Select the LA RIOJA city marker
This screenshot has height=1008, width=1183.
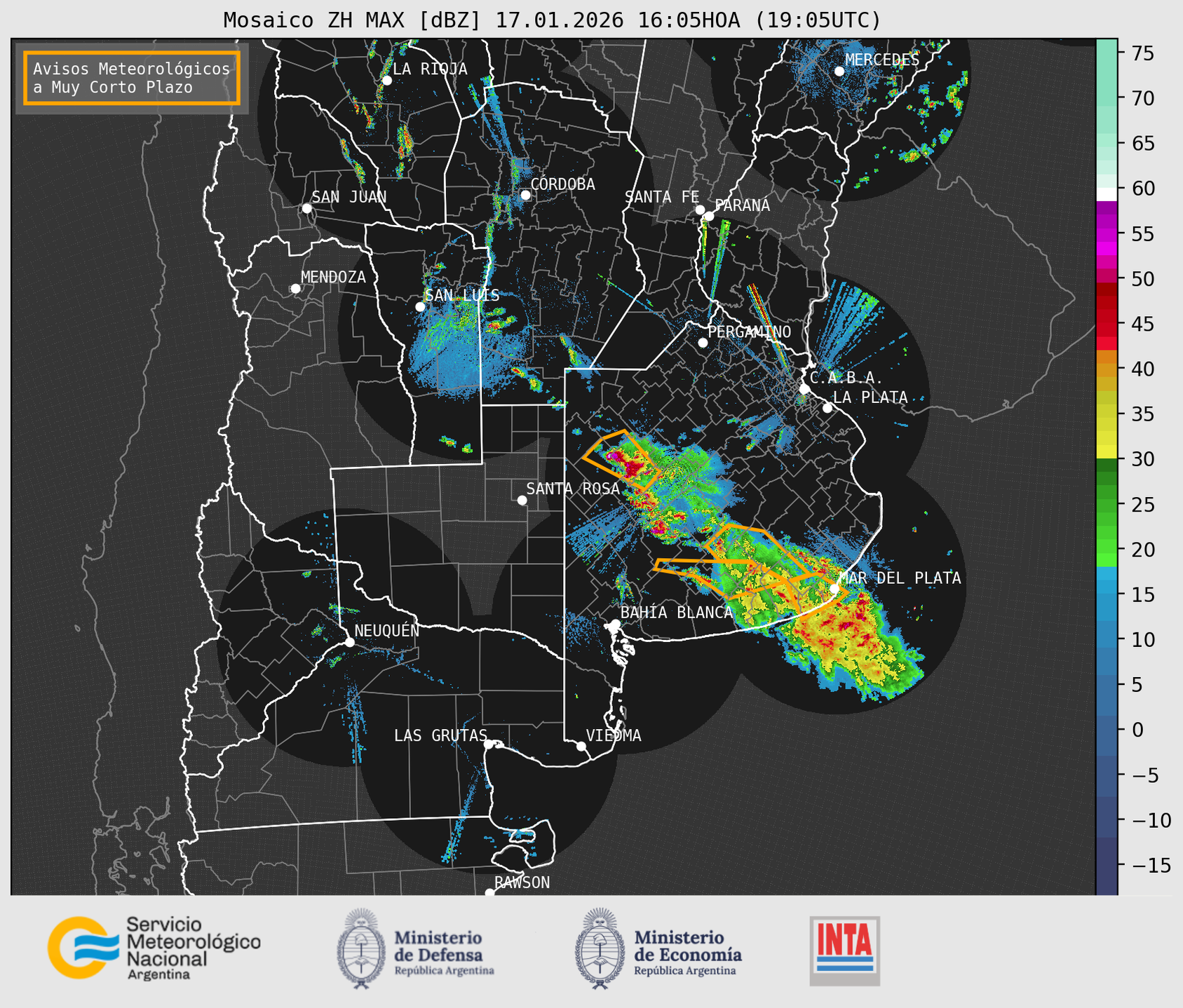tap(386, 81)
